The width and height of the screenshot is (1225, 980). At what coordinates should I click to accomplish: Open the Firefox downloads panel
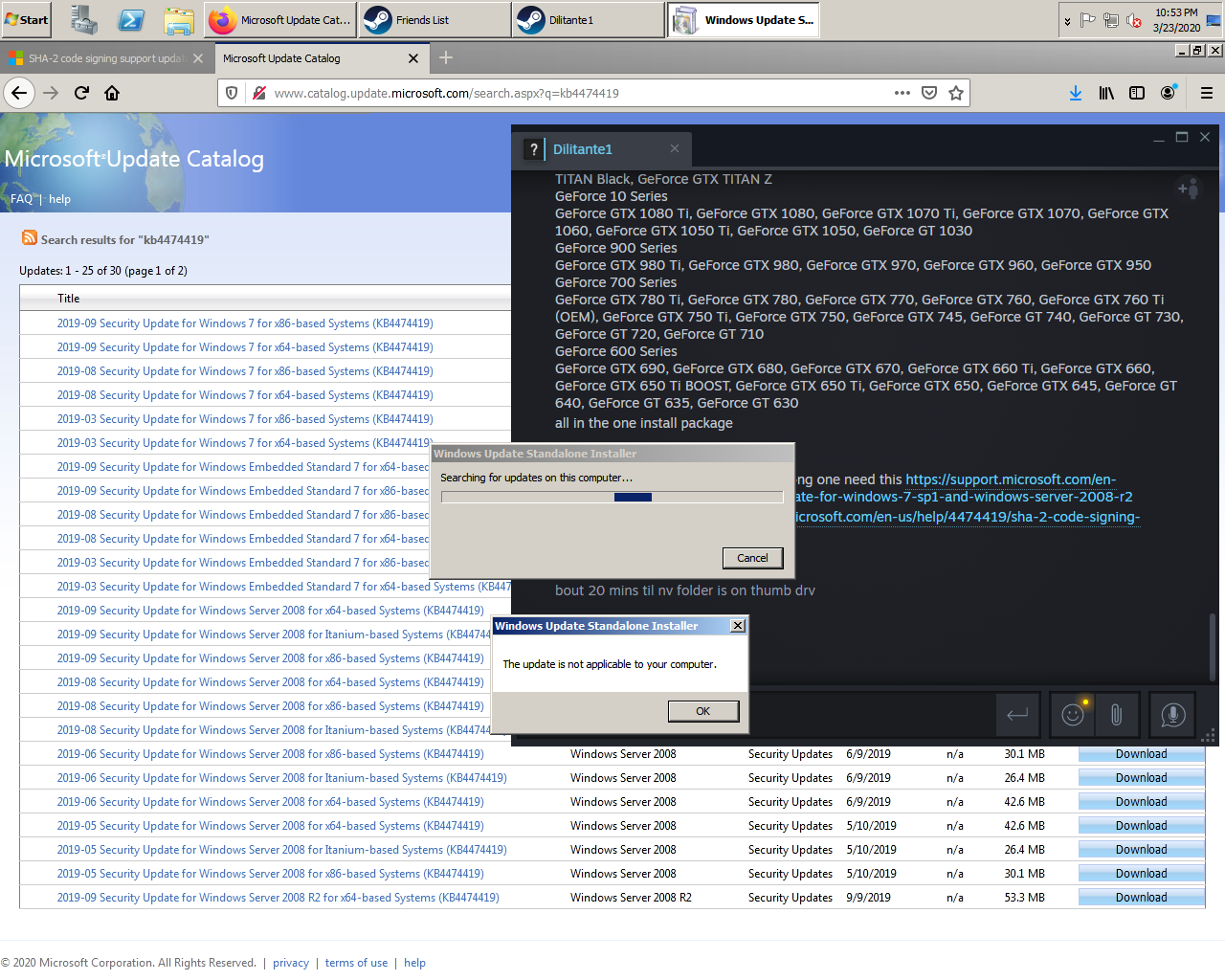[x=1076, y=93]
